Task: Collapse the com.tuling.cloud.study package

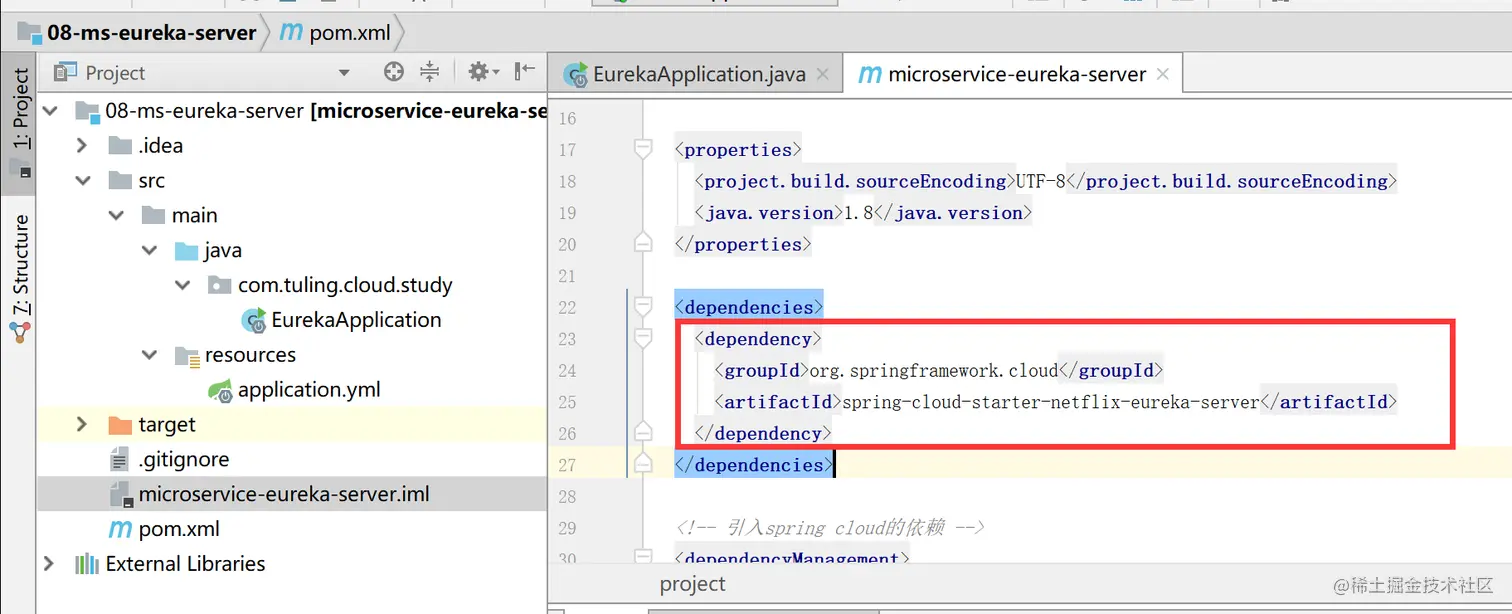Action: 182,285
